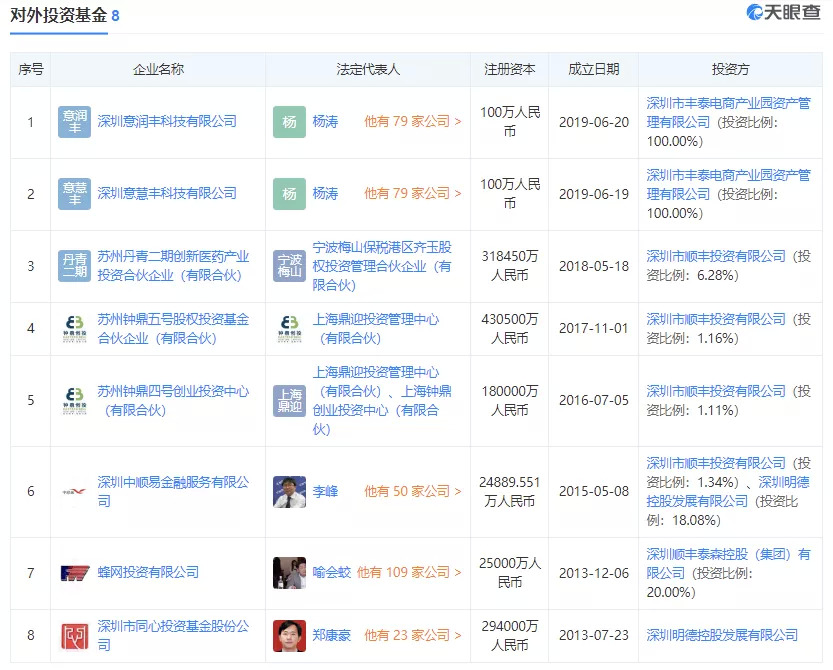Select the 对外投资基金 tab heading
Screen dimensions: 833x670
point(59,15)
